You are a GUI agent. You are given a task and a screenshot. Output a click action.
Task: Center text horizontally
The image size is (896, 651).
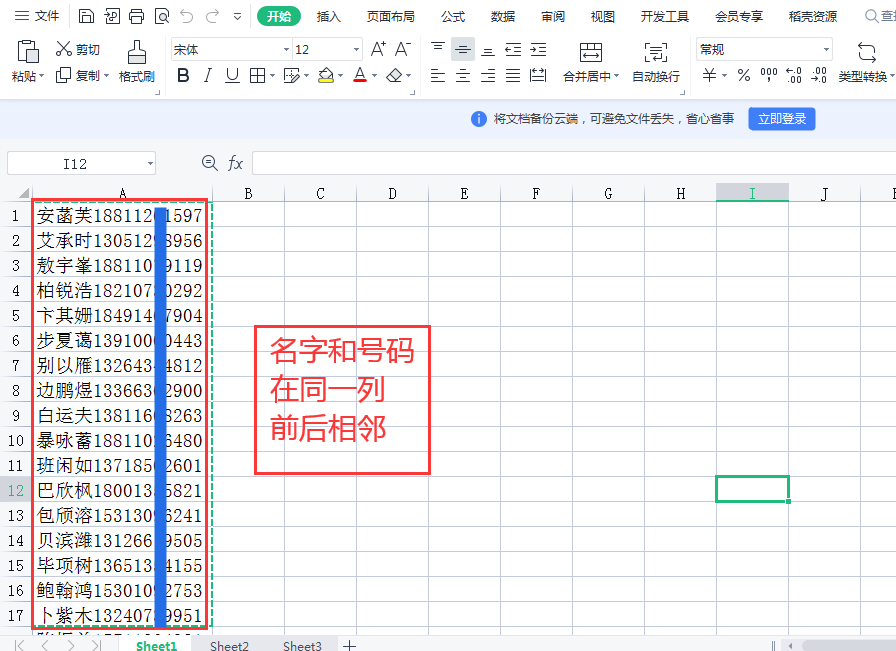click(x=463, y=75)
